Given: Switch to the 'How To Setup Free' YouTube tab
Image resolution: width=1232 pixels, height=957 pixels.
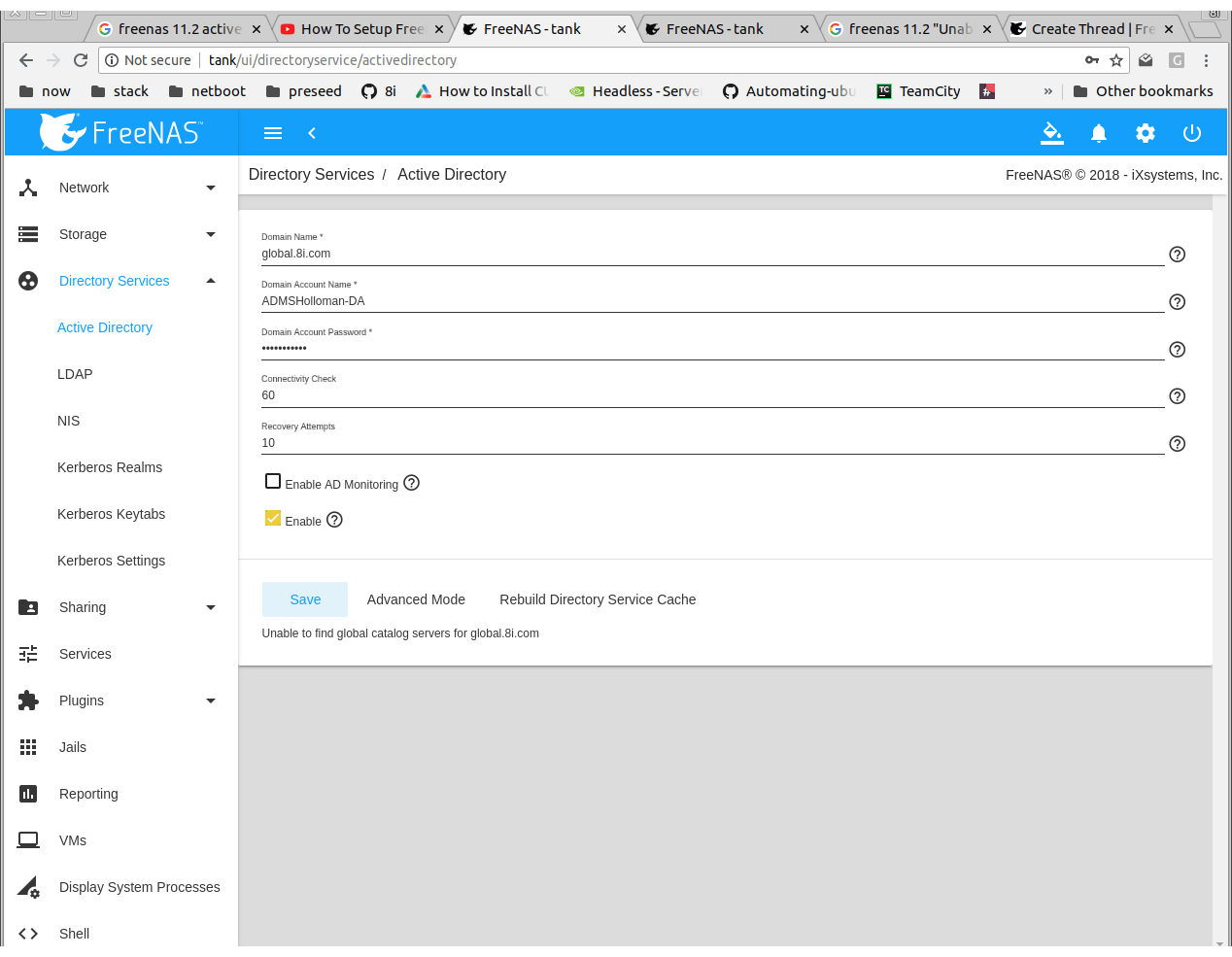Looking at the screenshot, I should [x=361, y=29].
